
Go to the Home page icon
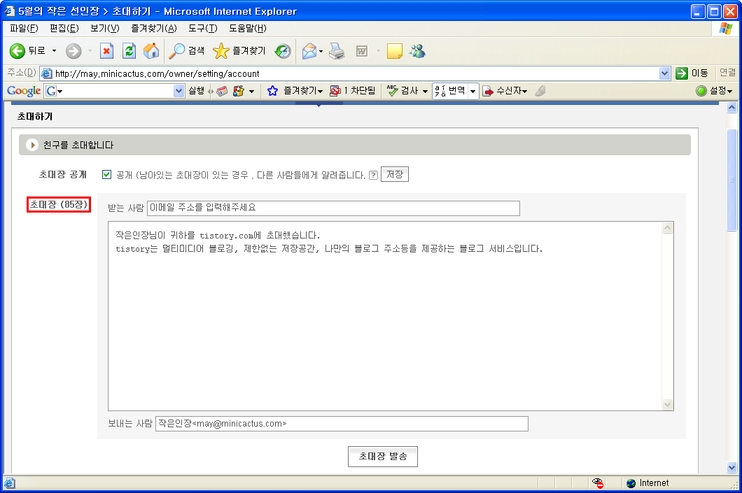pyautogui.click(x=151, y=51)
